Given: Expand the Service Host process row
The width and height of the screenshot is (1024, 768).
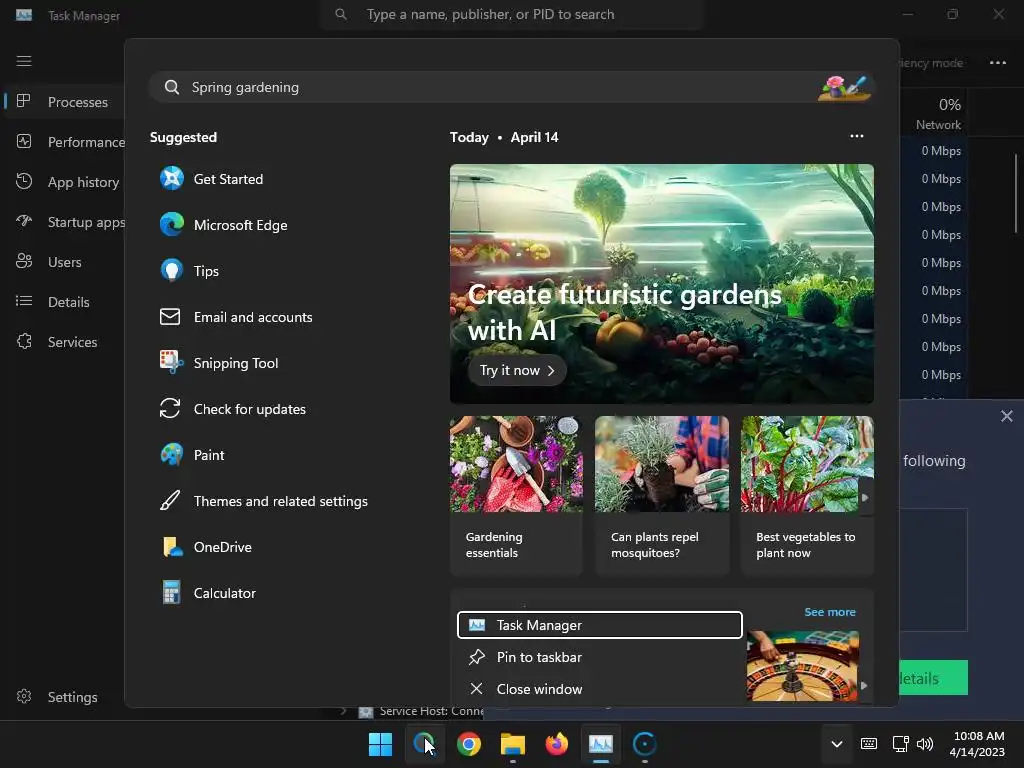Looking at the screenshot, I should (x=344, y=711).
